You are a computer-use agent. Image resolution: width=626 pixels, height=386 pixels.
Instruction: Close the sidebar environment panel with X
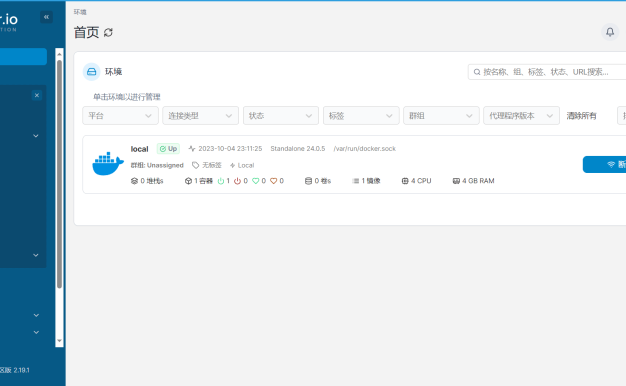[x=37, y=95]
